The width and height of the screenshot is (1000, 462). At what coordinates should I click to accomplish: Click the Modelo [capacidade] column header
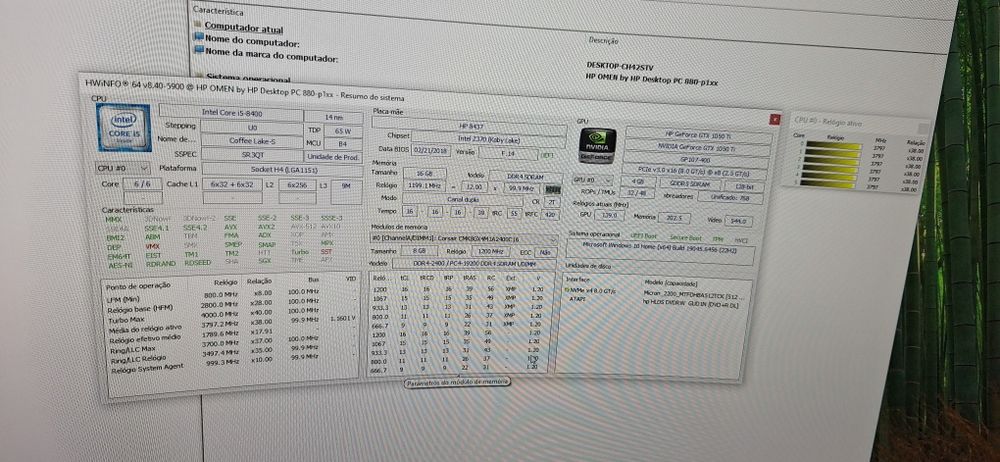click(672, 283)
